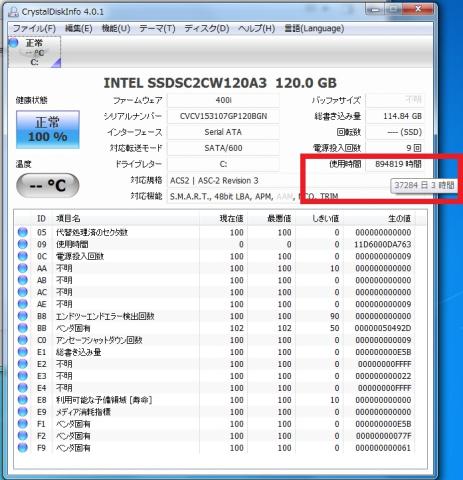The height and width of the screenshot is (480, 463).
Task: Open the 言語(Language) menu
Action: [x=314, y=29]
